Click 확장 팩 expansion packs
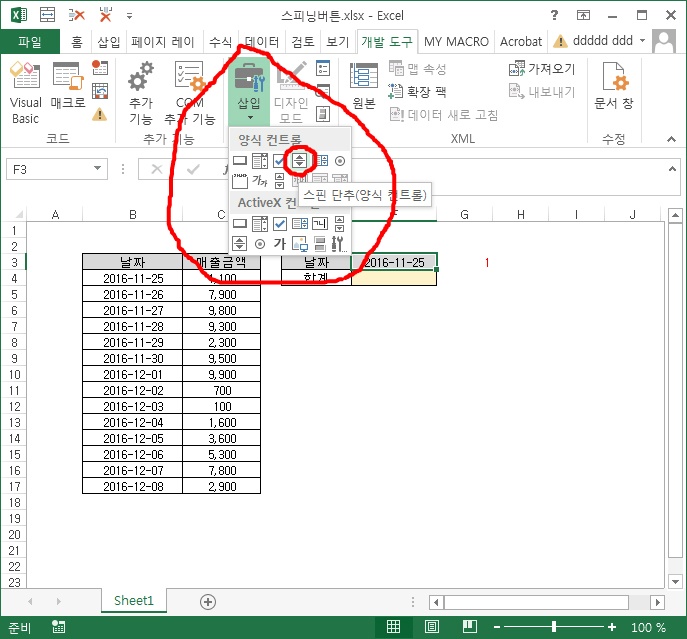Screen dimensions: 687x639 pos(417,92)
